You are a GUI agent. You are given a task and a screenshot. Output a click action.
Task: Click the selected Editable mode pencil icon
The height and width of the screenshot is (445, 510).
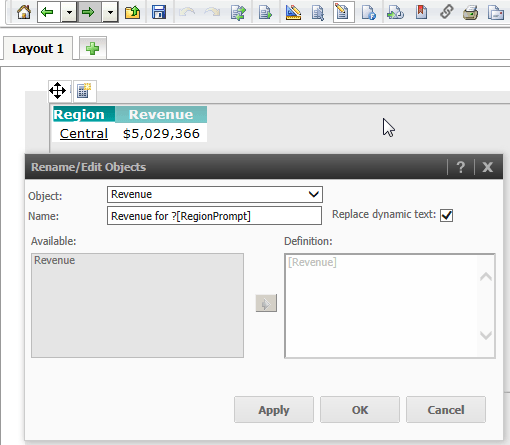coord(343,13)
